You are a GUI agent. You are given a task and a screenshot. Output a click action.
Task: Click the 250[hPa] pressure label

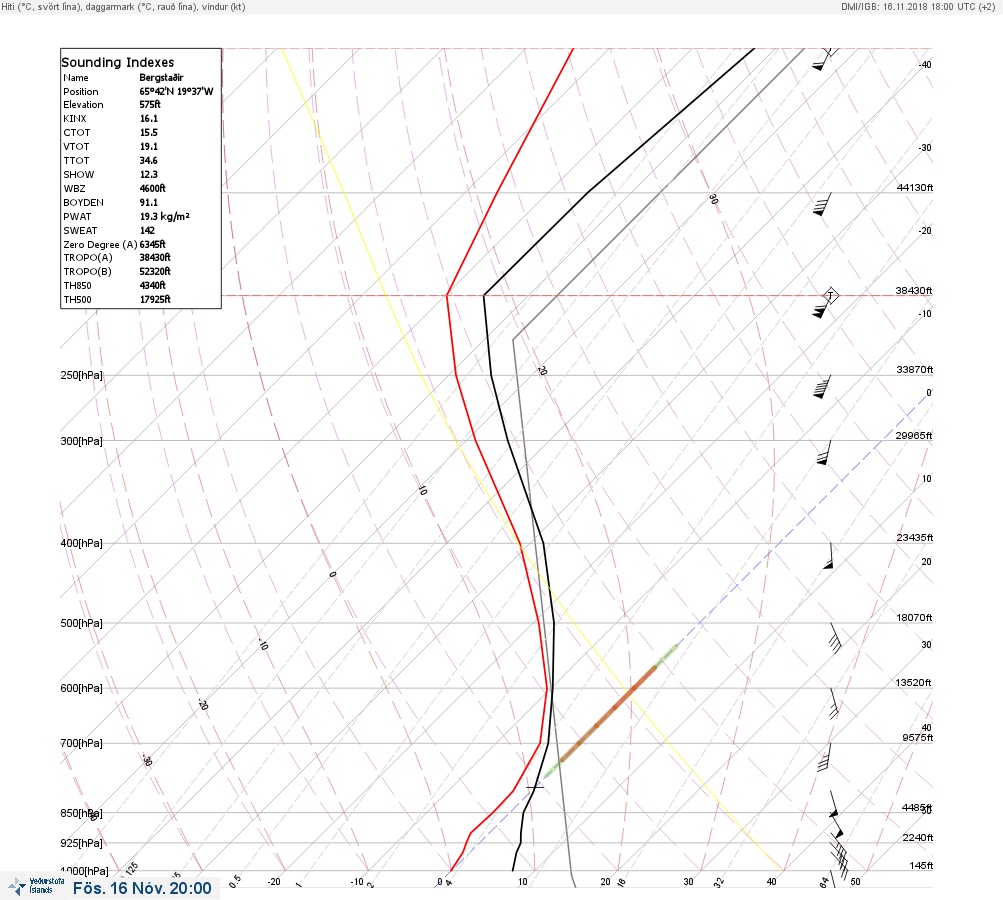click(81, 375)
